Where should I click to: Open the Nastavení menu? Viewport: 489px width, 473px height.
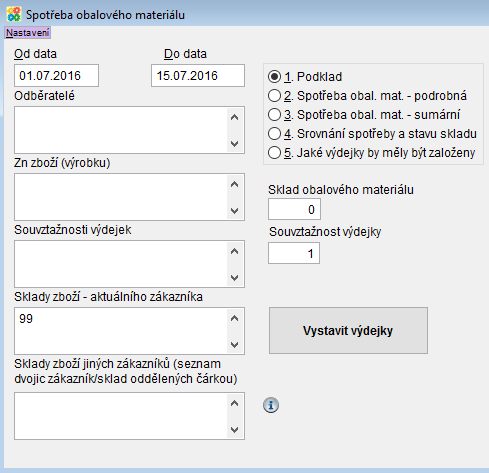[x=28, y=33]
